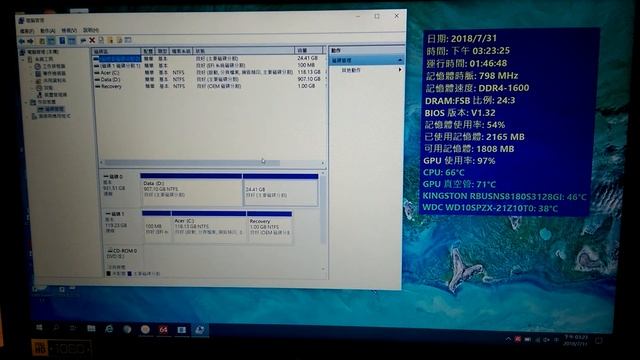Select the Acer (C:) volume row
640x360 pixels.
[209, 72]
